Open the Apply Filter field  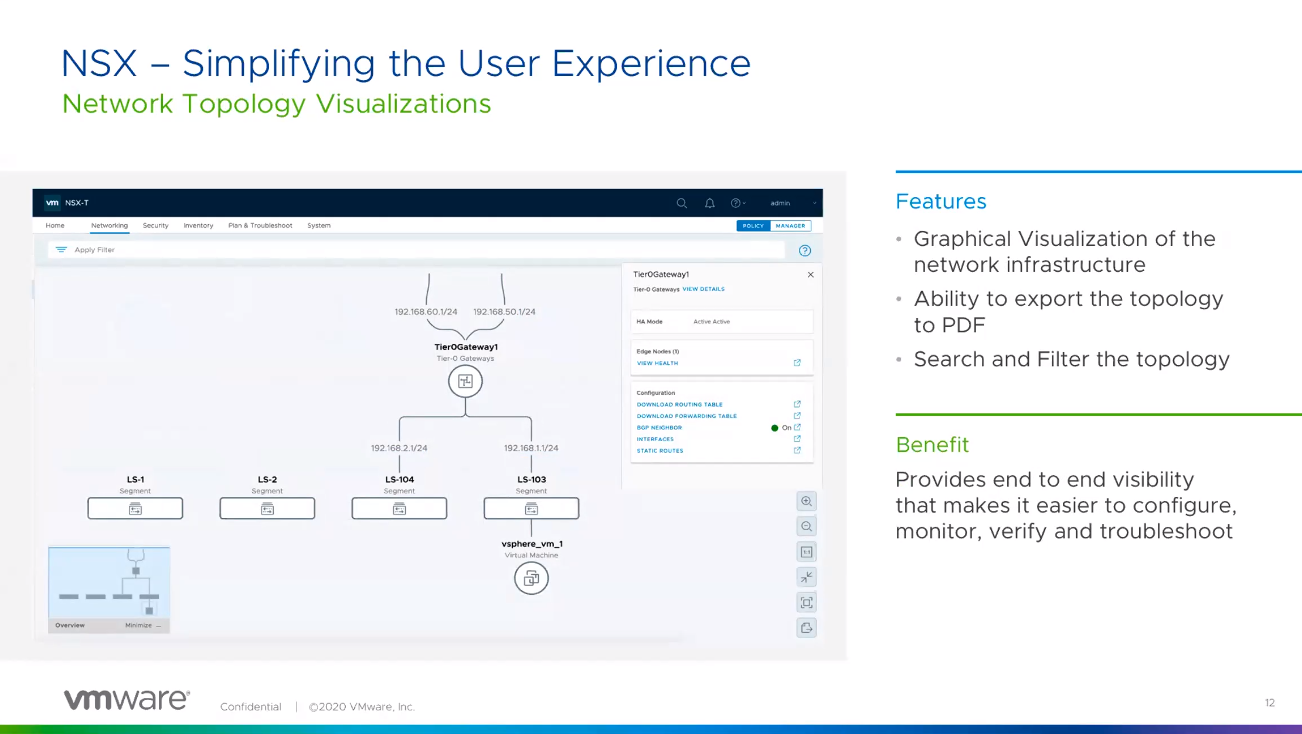click(94, 250)
